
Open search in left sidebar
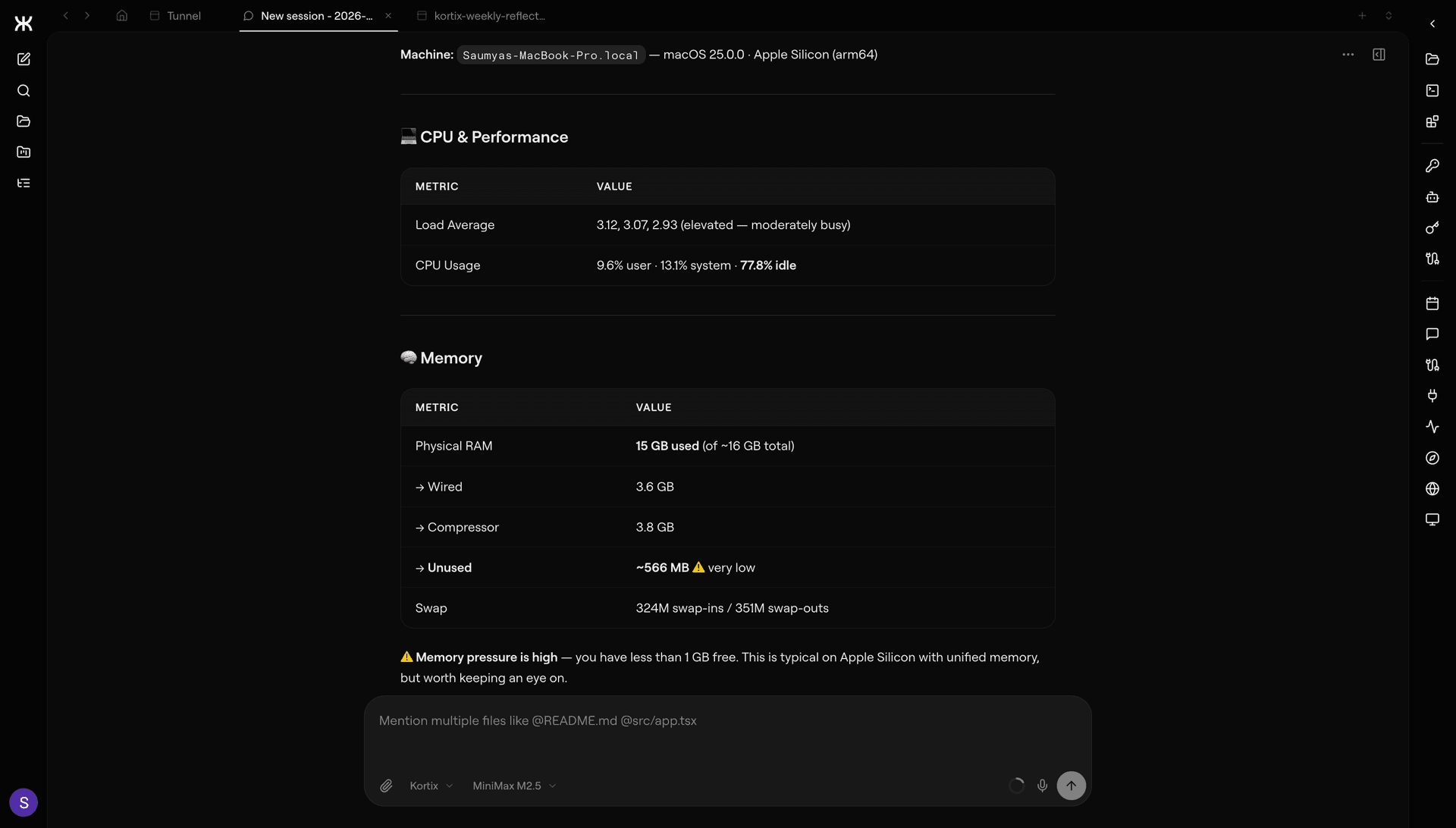click(24, 90)
